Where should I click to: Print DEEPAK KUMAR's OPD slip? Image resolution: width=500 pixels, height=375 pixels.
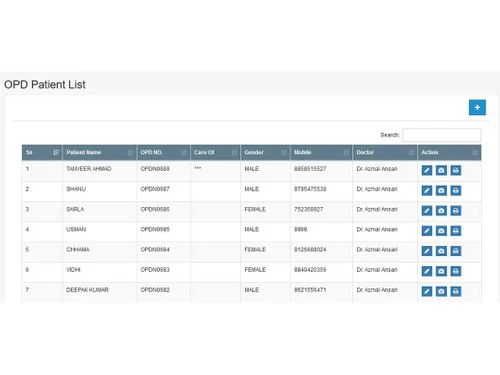click(456, 291)
